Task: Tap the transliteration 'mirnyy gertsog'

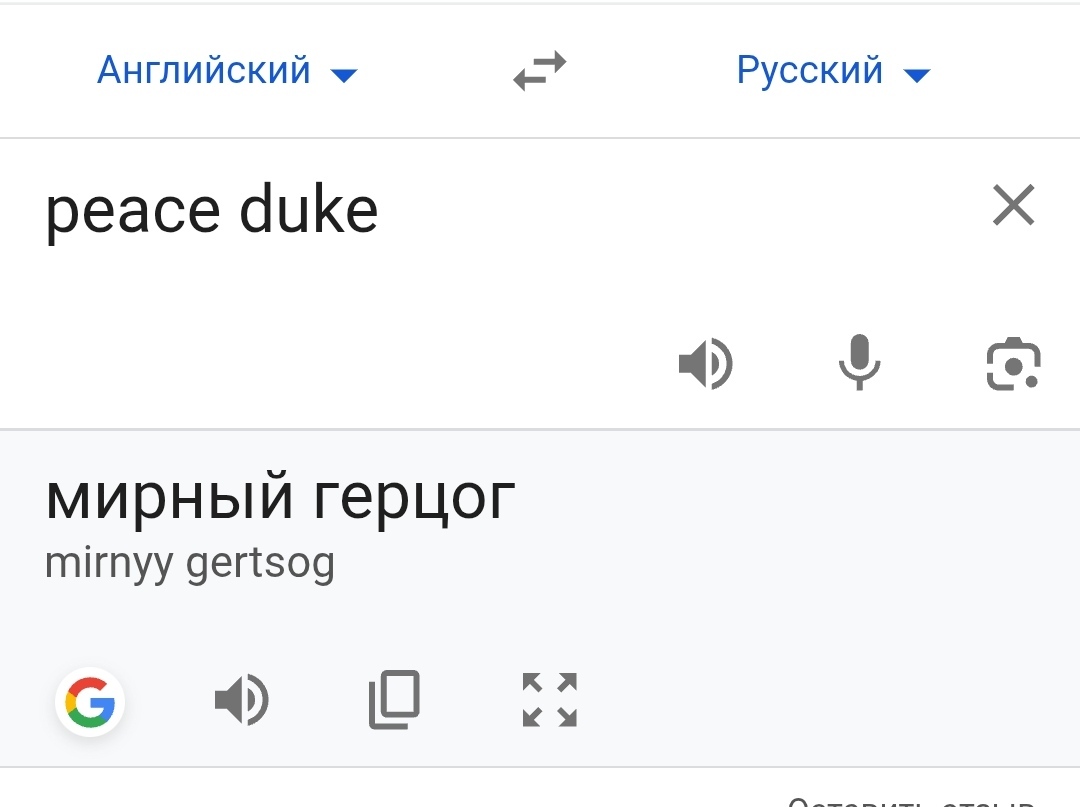Action: (190, 565)
